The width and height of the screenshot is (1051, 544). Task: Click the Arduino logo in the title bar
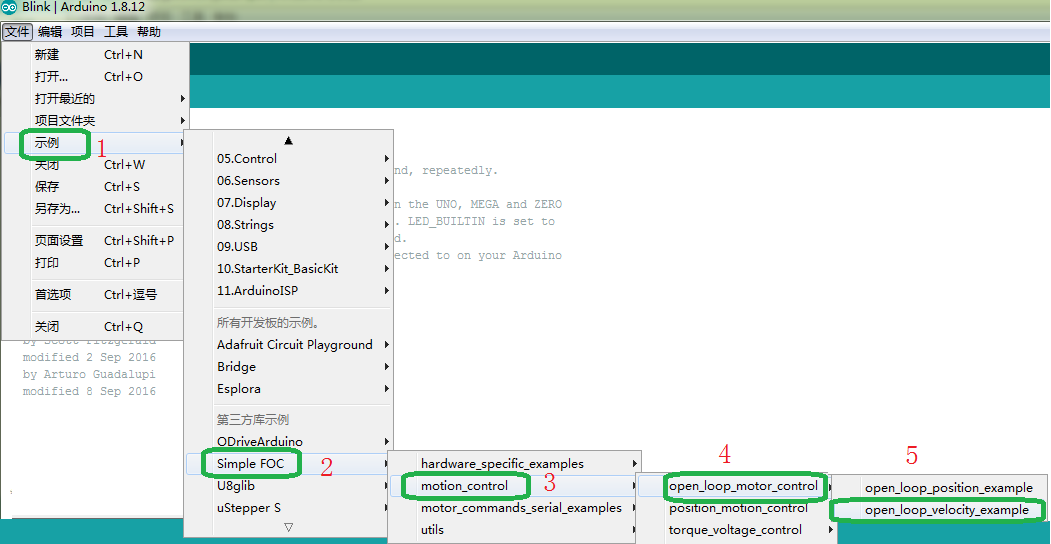click(x=10, y=9)
